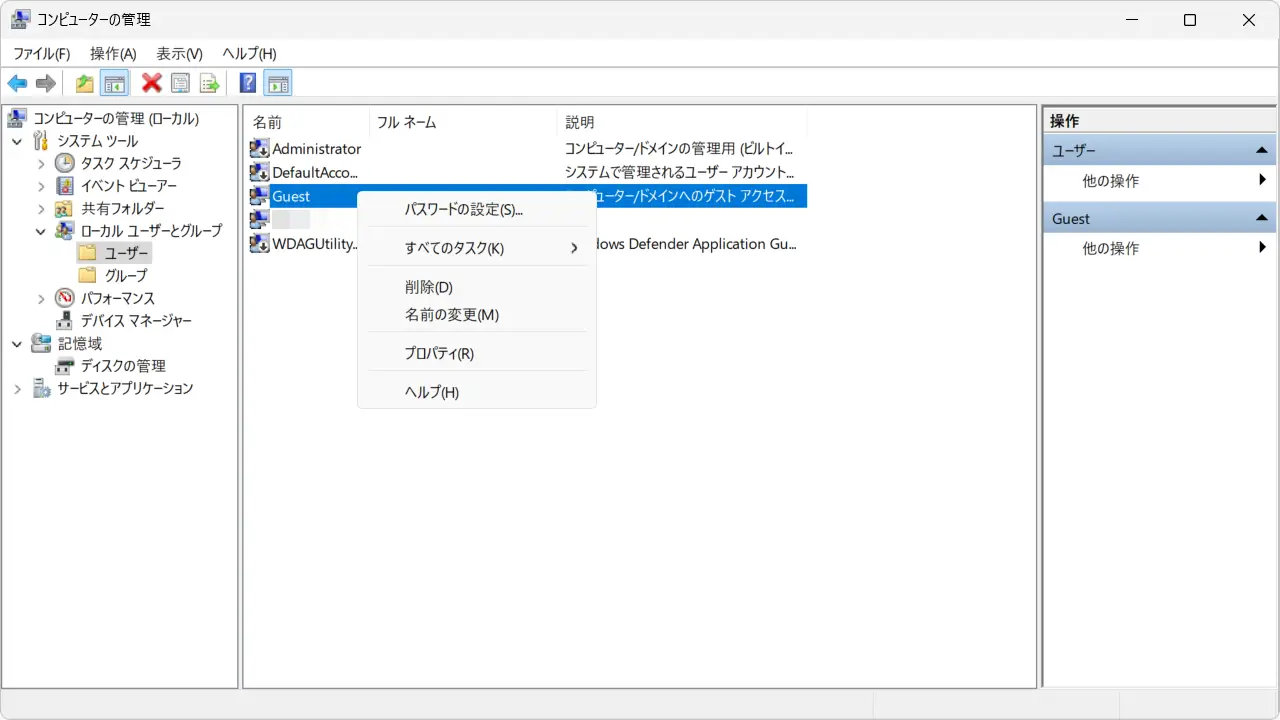The height and width of the screenshot is (720, 1280).
Task: Select the デバイス マネージャー label in tree
Action: 136,321
